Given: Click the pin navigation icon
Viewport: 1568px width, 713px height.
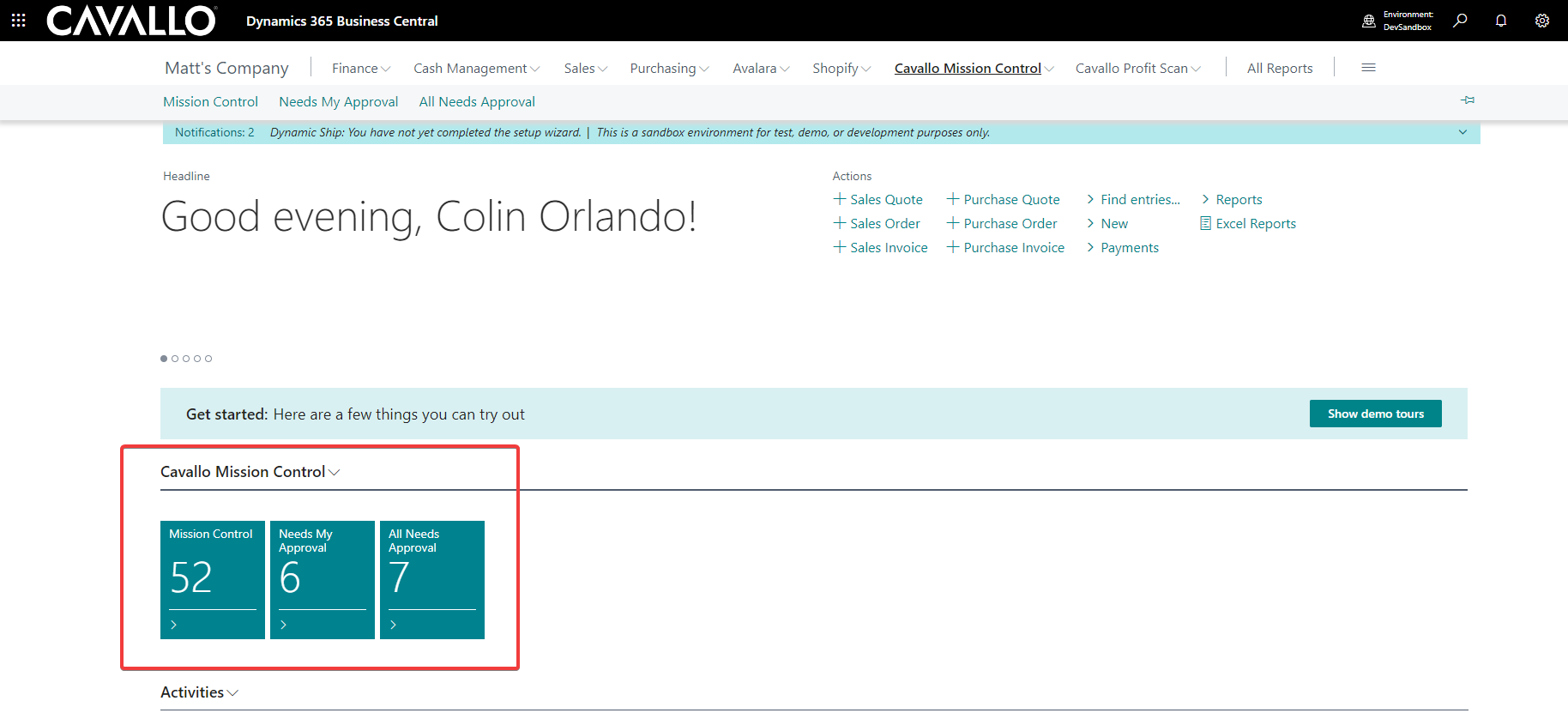Looking at the screenshot, I should coord(1468,100).
